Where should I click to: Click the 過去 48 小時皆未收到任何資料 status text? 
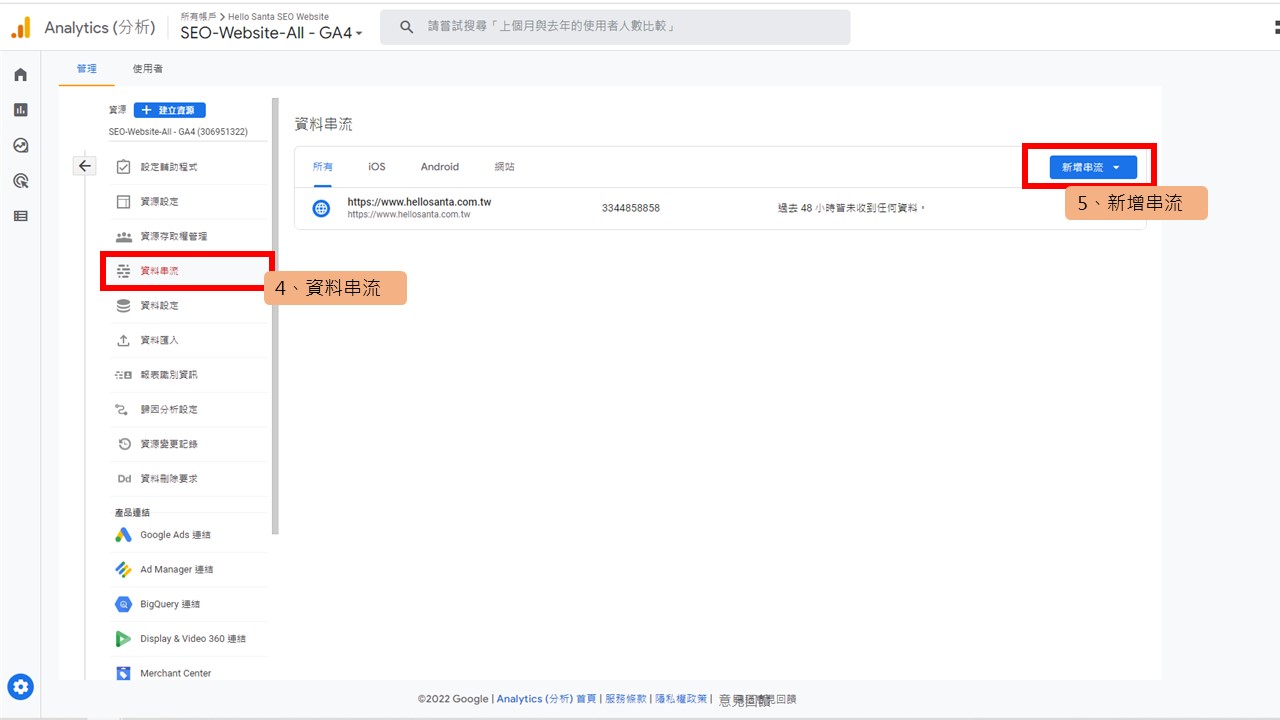852,208
